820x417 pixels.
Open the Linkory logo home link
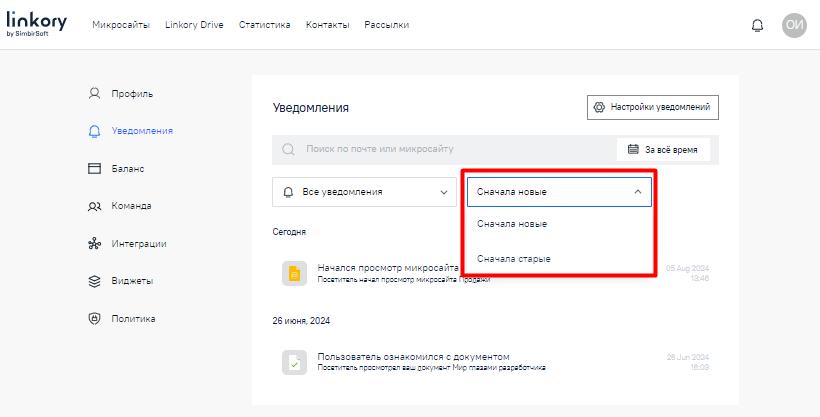pos(37,24)
